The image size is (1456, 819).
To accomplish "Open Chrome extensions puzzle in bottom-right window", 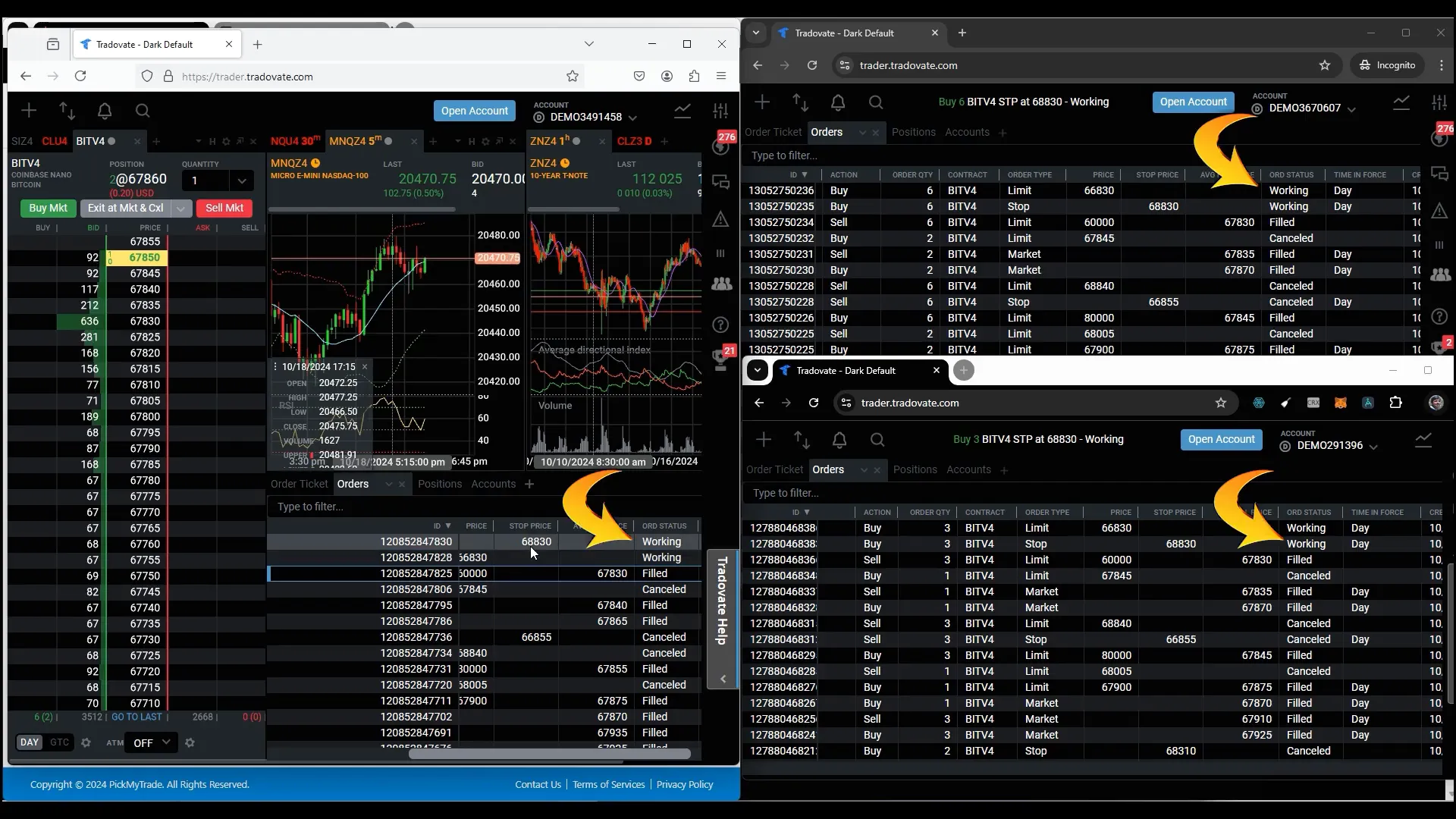I will point(1395,403).
